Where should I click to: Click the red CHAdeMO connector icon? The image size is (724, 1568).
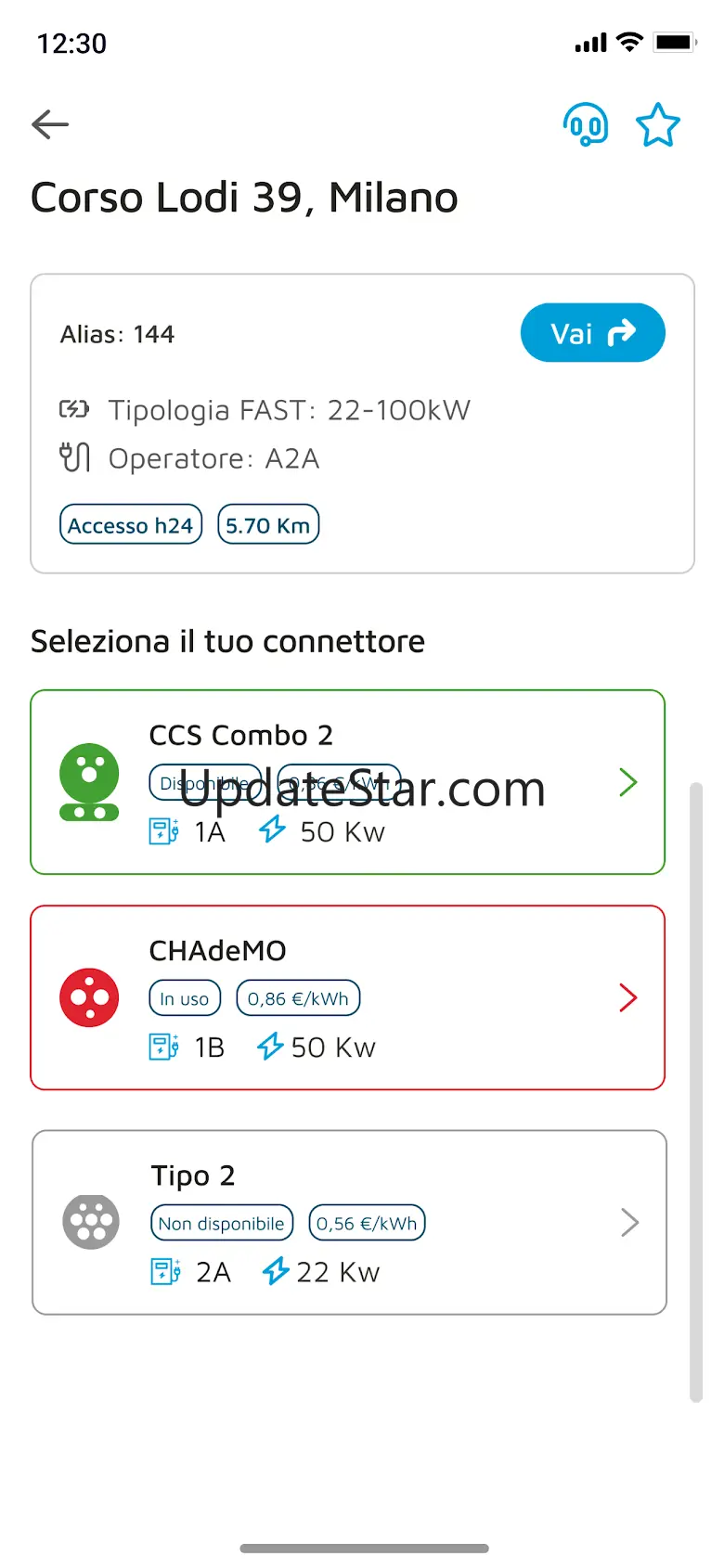(x=89, y=997)
